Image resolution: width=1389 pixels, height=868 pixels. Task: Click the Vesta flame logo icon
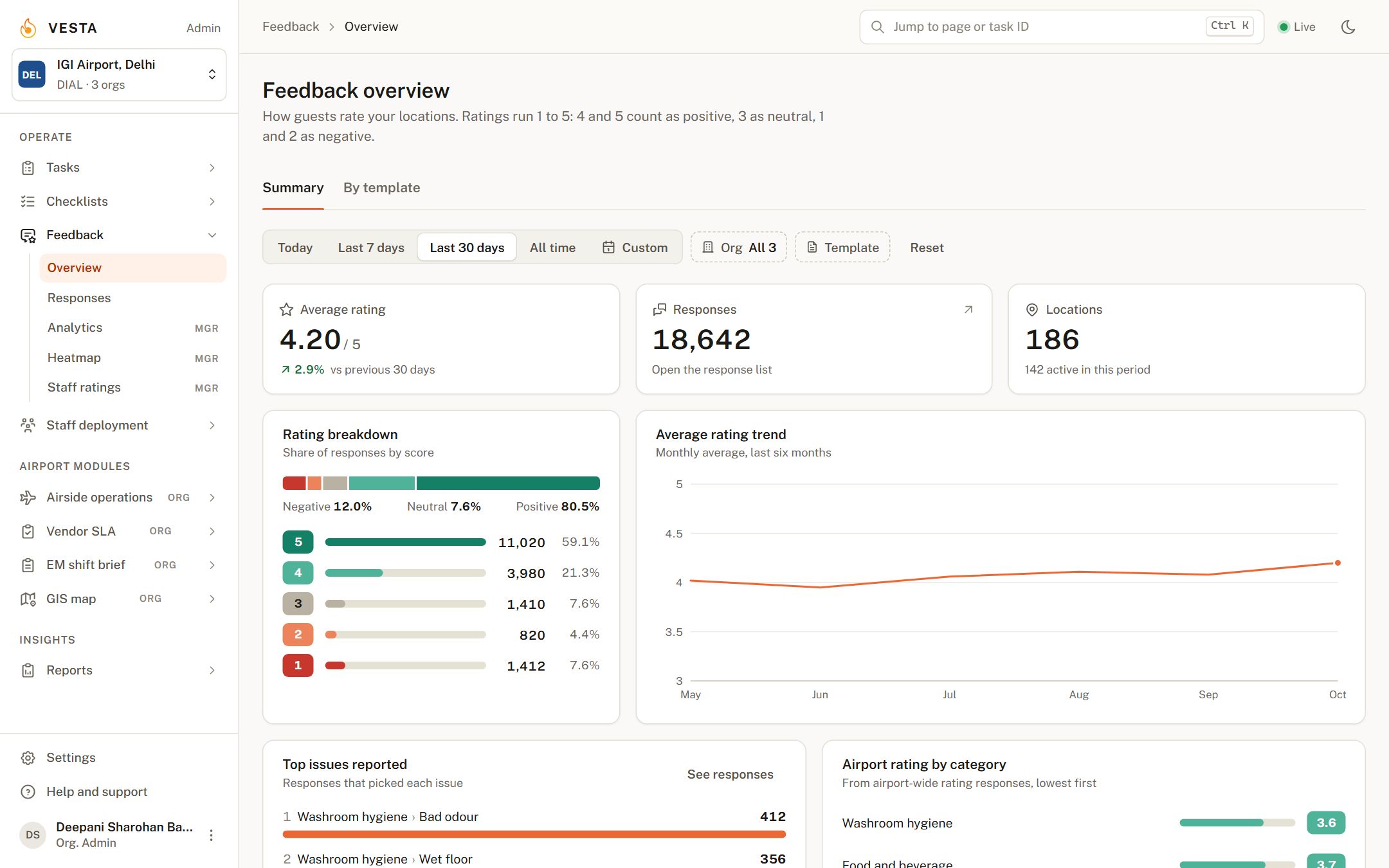(28, 28)
